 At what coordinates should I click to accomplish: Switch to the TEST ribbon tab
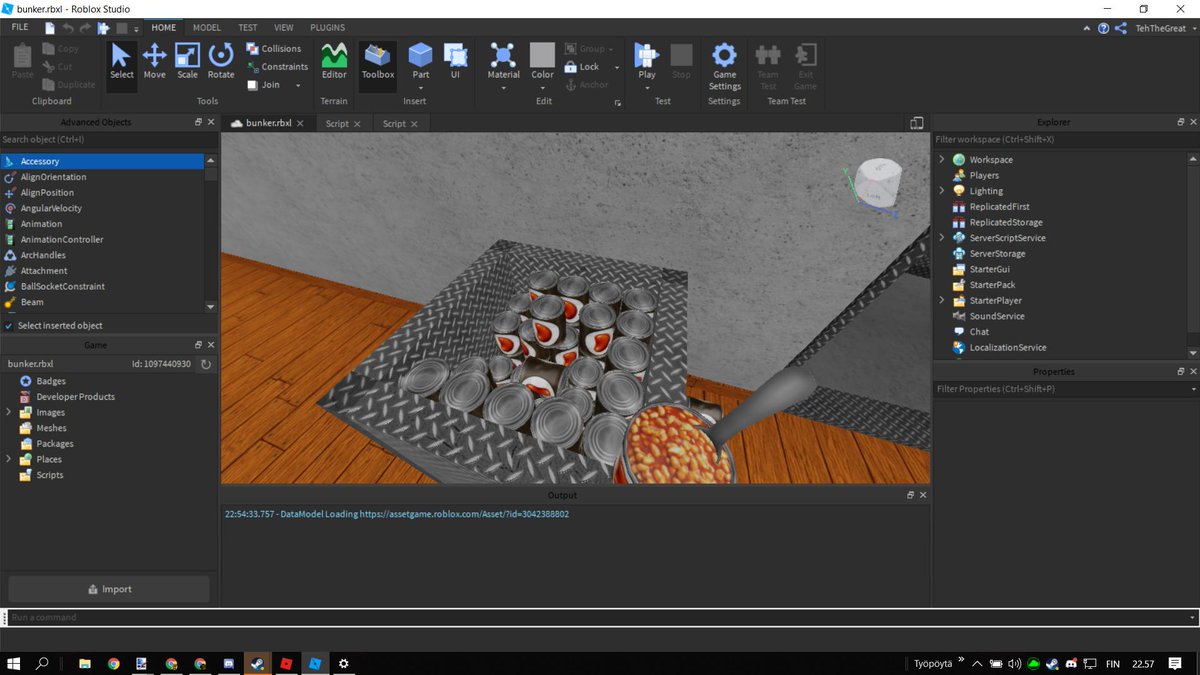(x=247, y=28)
